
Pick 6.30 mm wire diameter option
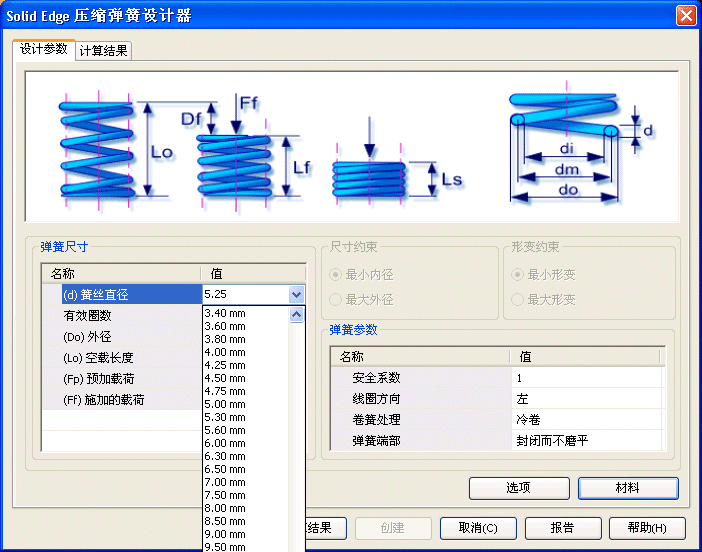pyautogui.click(x=225, y=456)
